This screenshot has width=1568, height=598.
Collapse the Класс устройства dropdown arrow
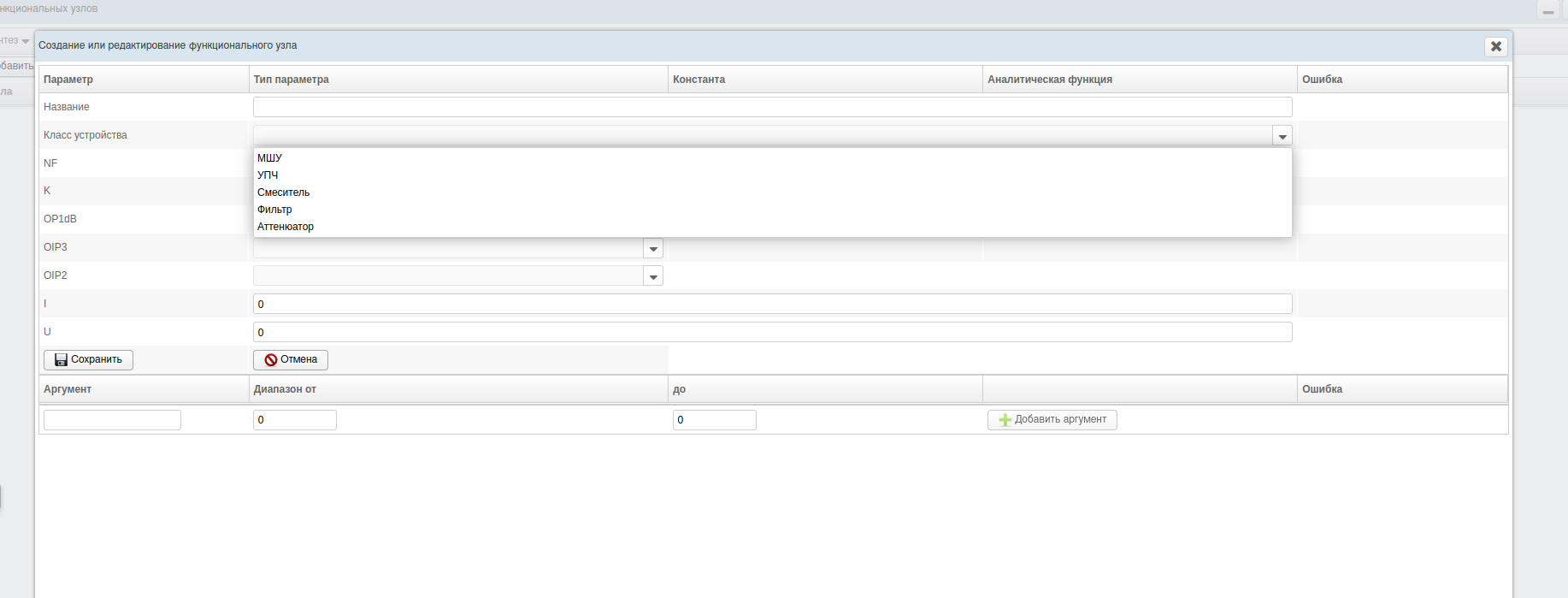click(1282, 136)
